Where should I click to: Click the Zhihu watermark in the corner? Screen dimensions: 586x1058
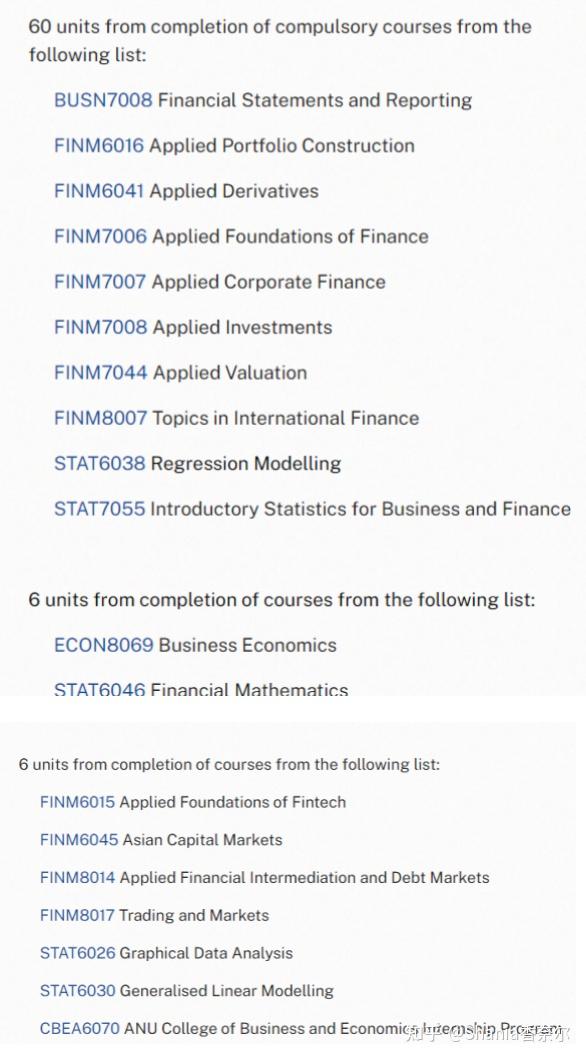pos(489,1032)
